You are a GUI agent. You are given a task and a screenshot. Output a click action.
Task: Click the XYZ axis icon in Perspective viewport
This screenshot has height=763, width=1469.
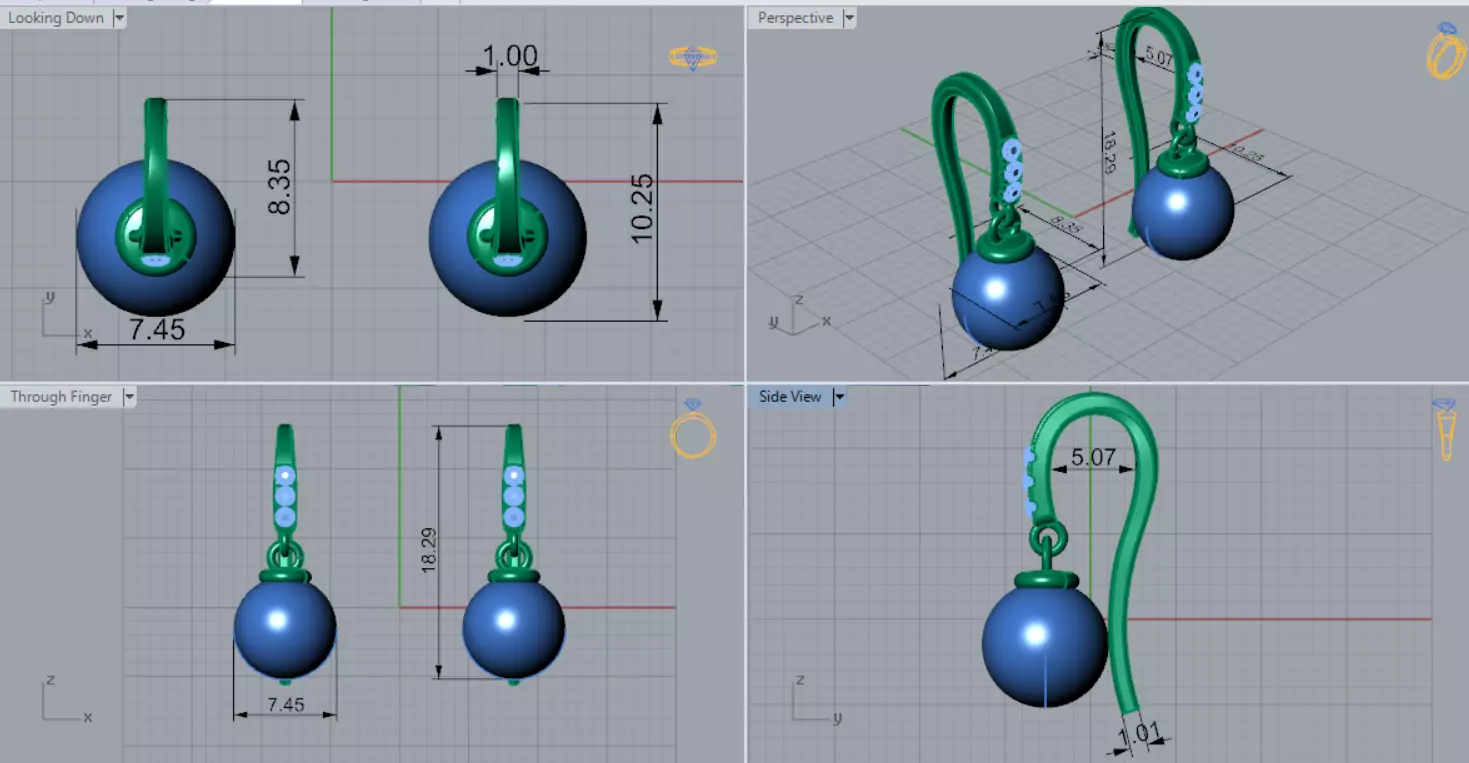click(x=798, y=314)
